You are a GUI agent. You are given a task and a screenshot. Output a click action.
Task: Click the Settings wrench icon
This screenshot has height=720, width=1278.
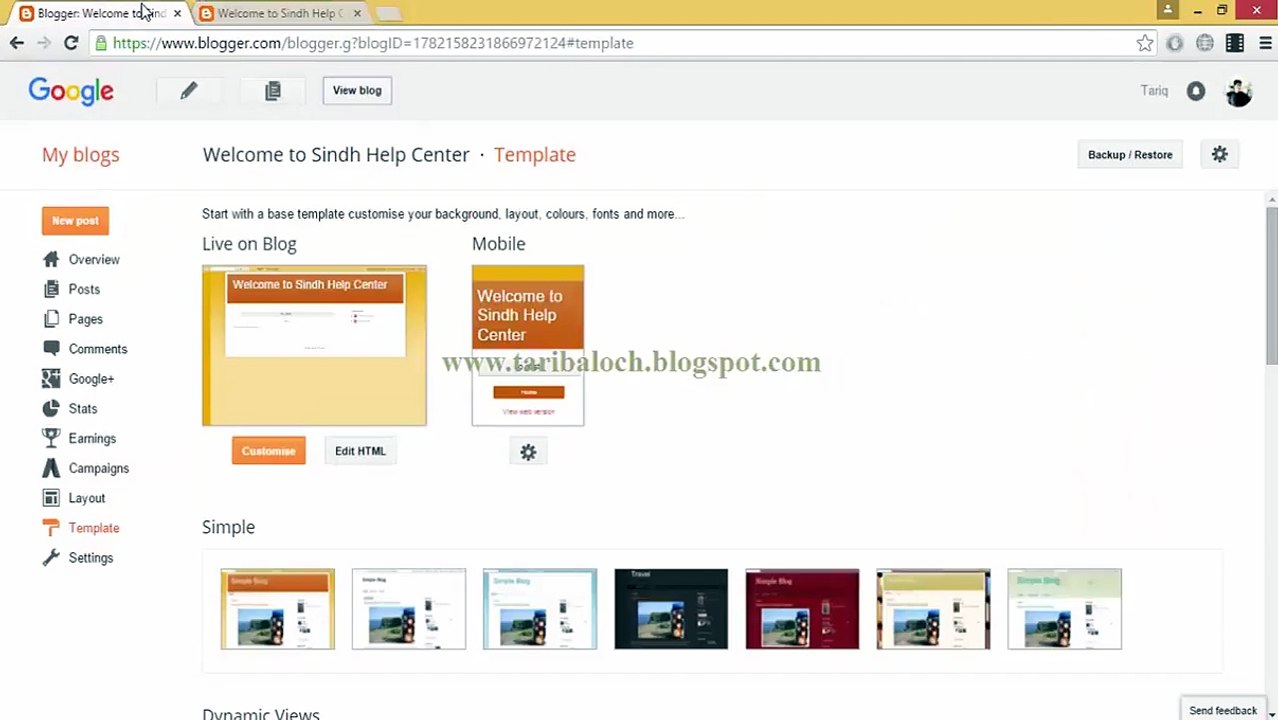tap(51, 558)
